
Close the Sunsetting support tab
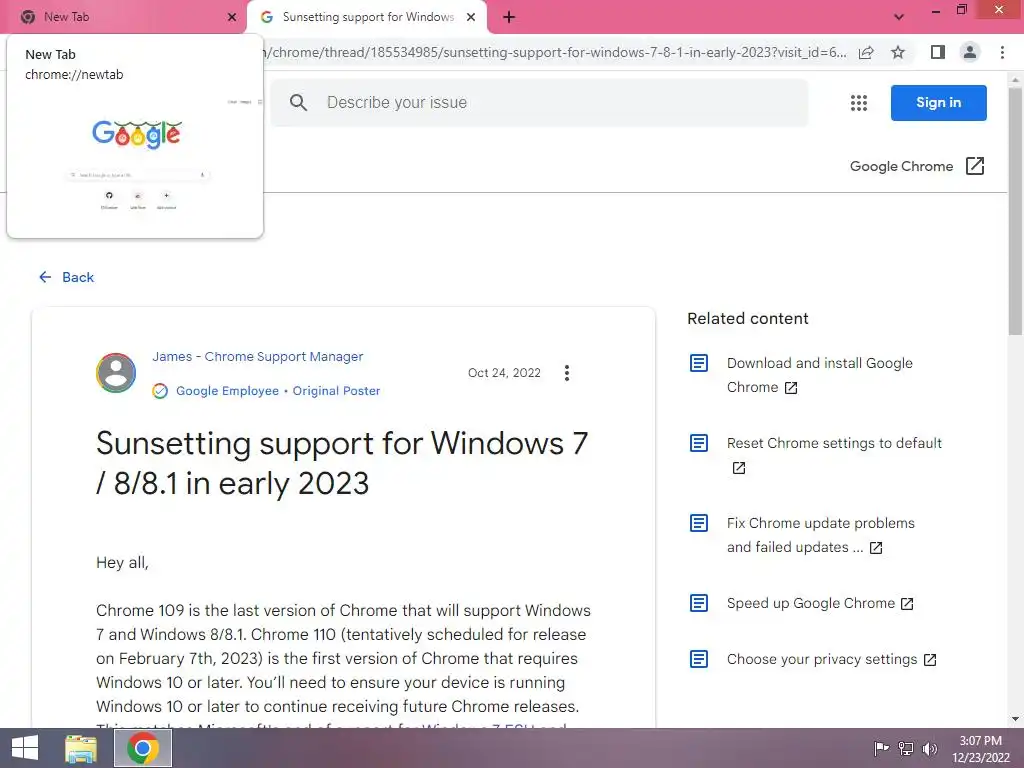coord(471,17)
